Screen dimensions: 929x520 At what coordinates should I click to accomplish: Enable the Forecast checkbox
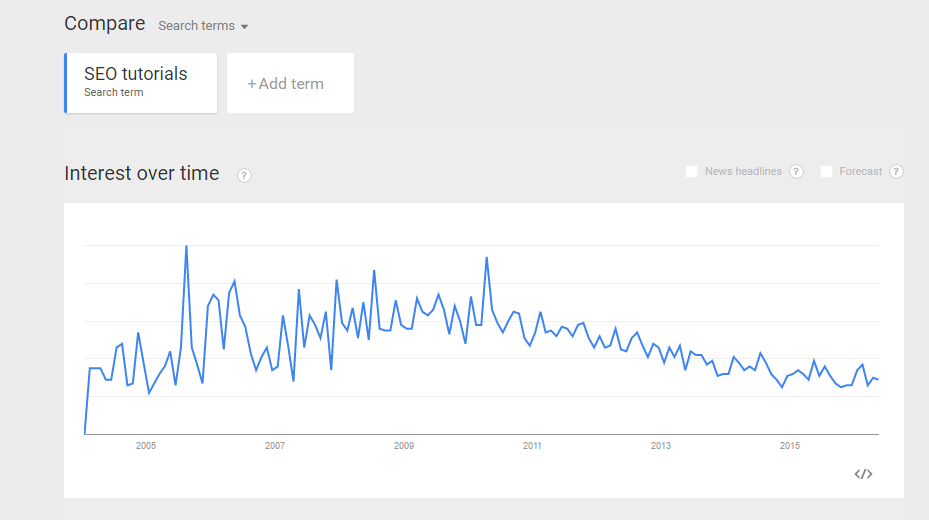(827, 172)
